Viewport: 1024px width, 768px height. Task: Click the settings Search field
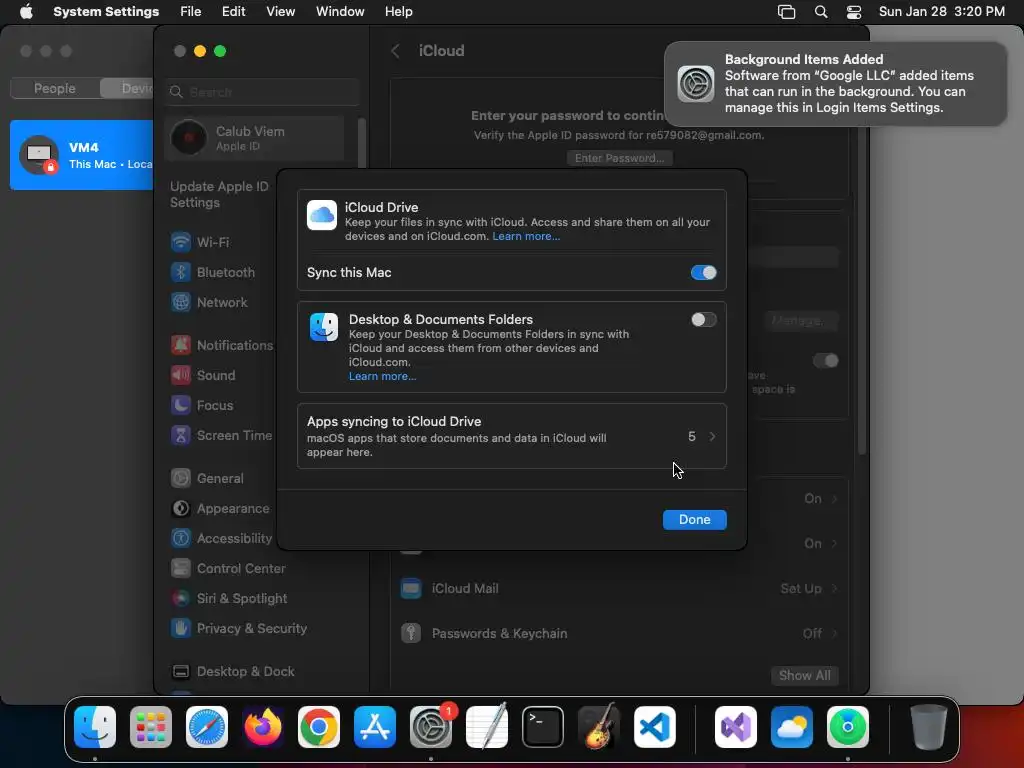[262, 92]
